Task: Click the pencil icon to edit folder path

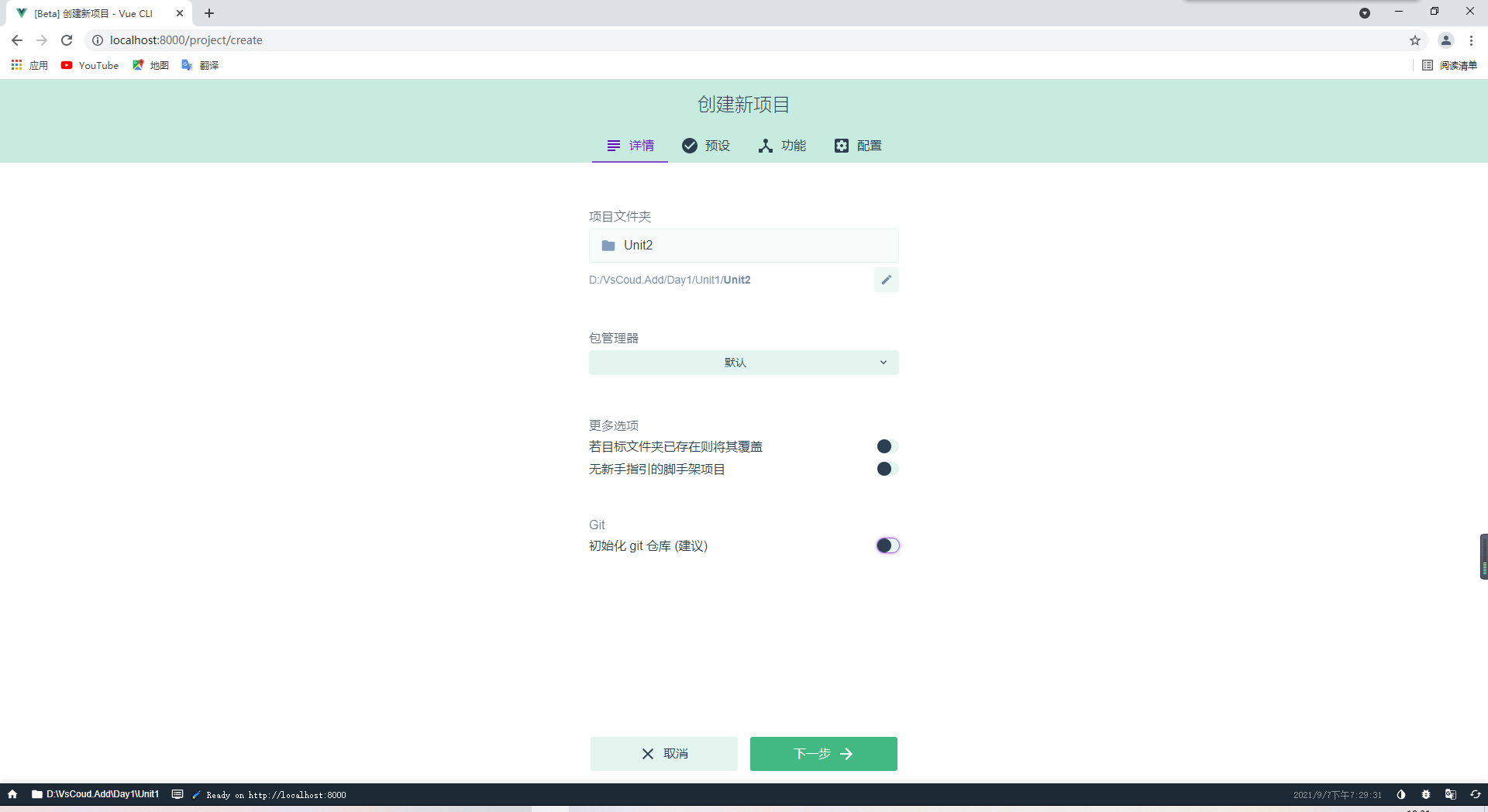Action: click(887, 280)
